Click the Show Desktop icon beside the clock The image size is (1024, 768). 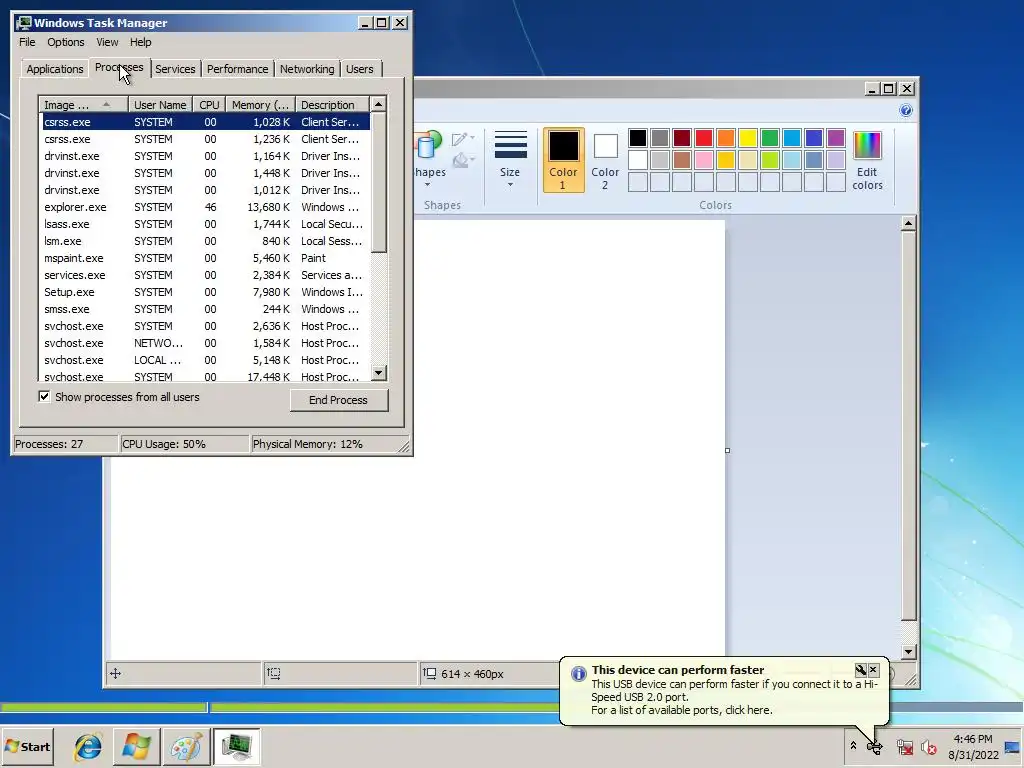tap(1012, 746)
